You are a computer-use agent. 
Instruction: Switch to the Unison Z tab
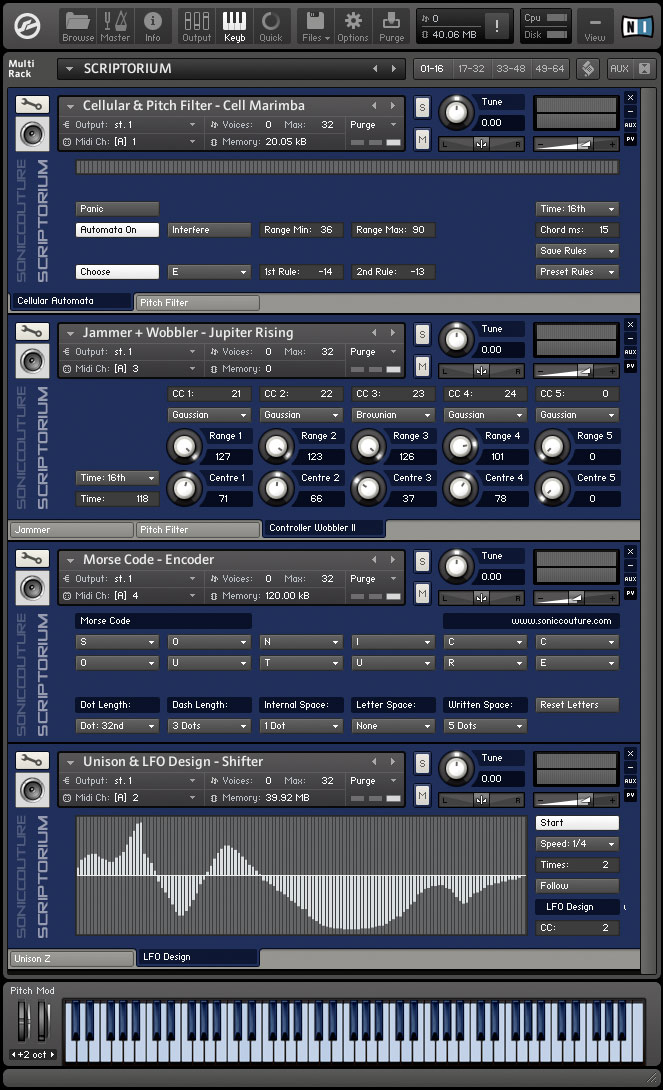pos(71,959)
